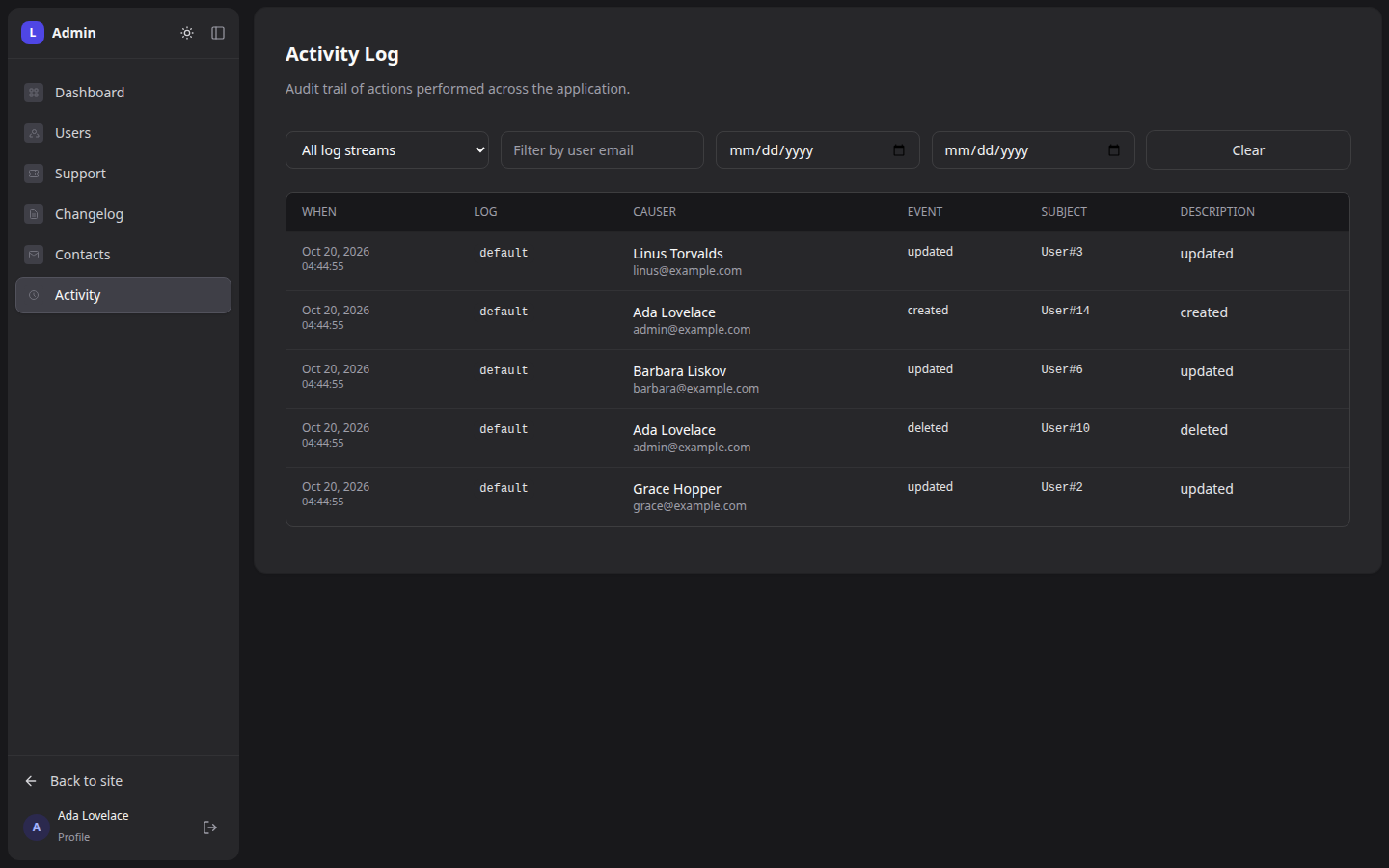Open Contacts in the sidebar

click(123, 255)
